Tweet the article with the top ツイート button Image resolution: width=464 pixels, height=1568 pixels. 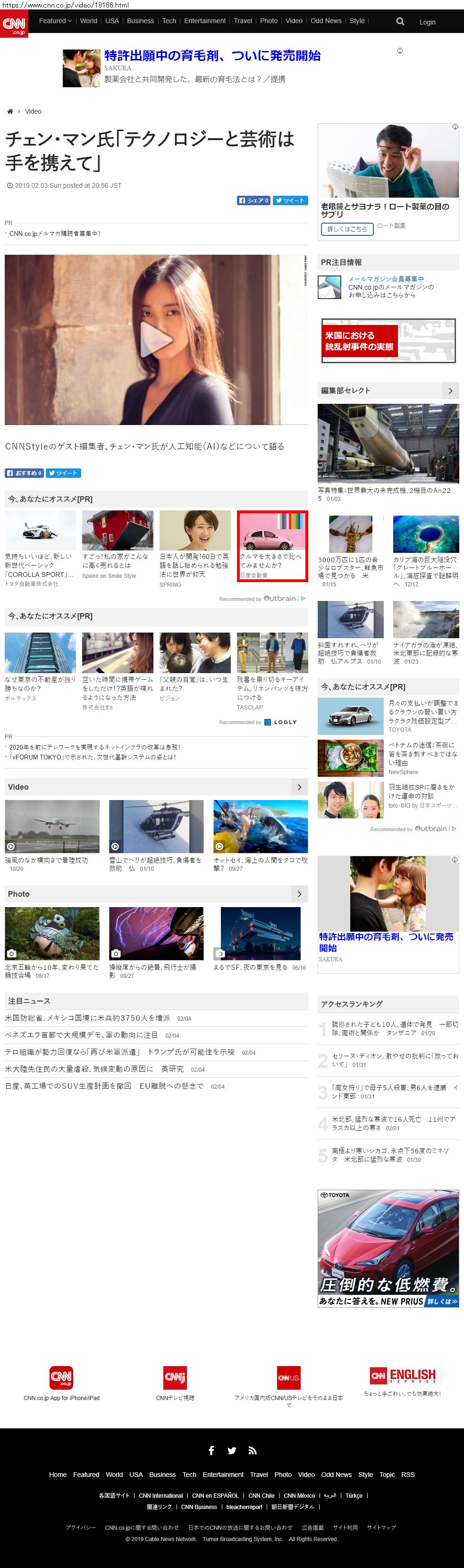tap(290, 200)
